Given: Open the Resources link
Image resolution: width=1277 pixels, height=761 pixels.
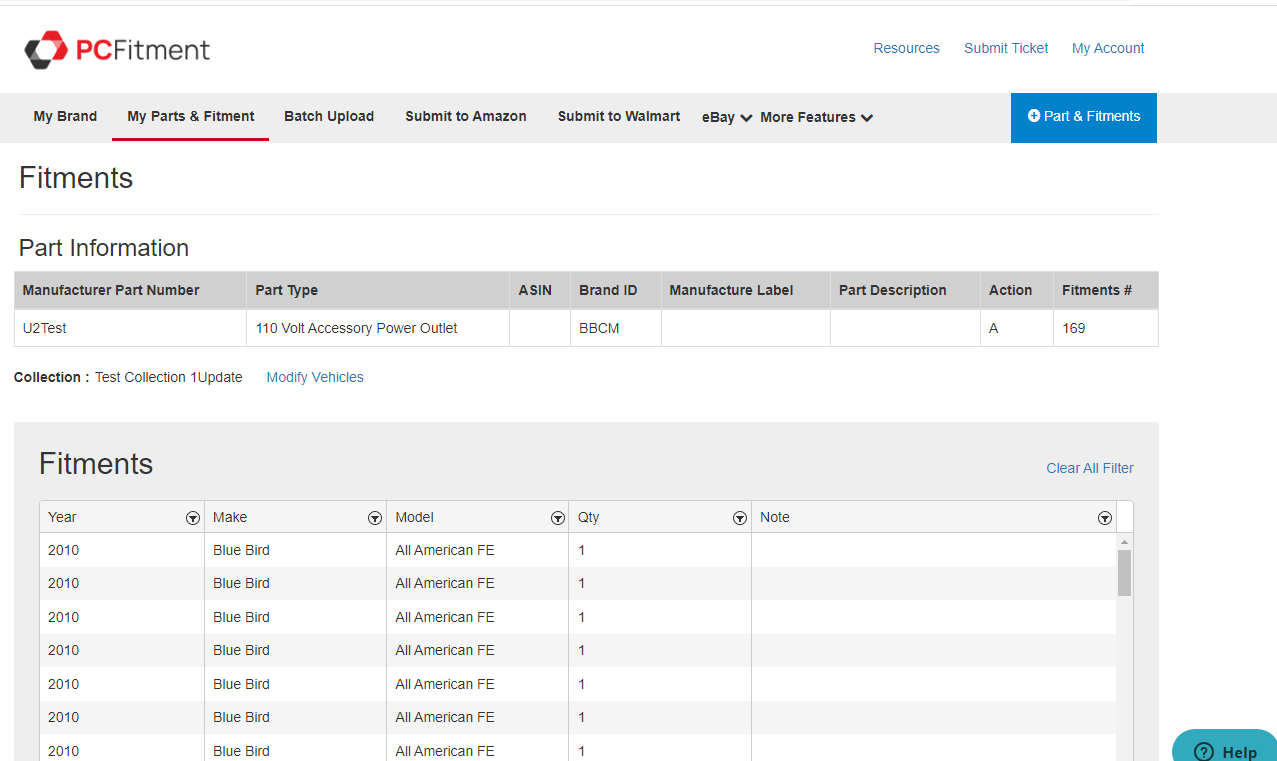Looking at the screenshot, I should 906,48.
